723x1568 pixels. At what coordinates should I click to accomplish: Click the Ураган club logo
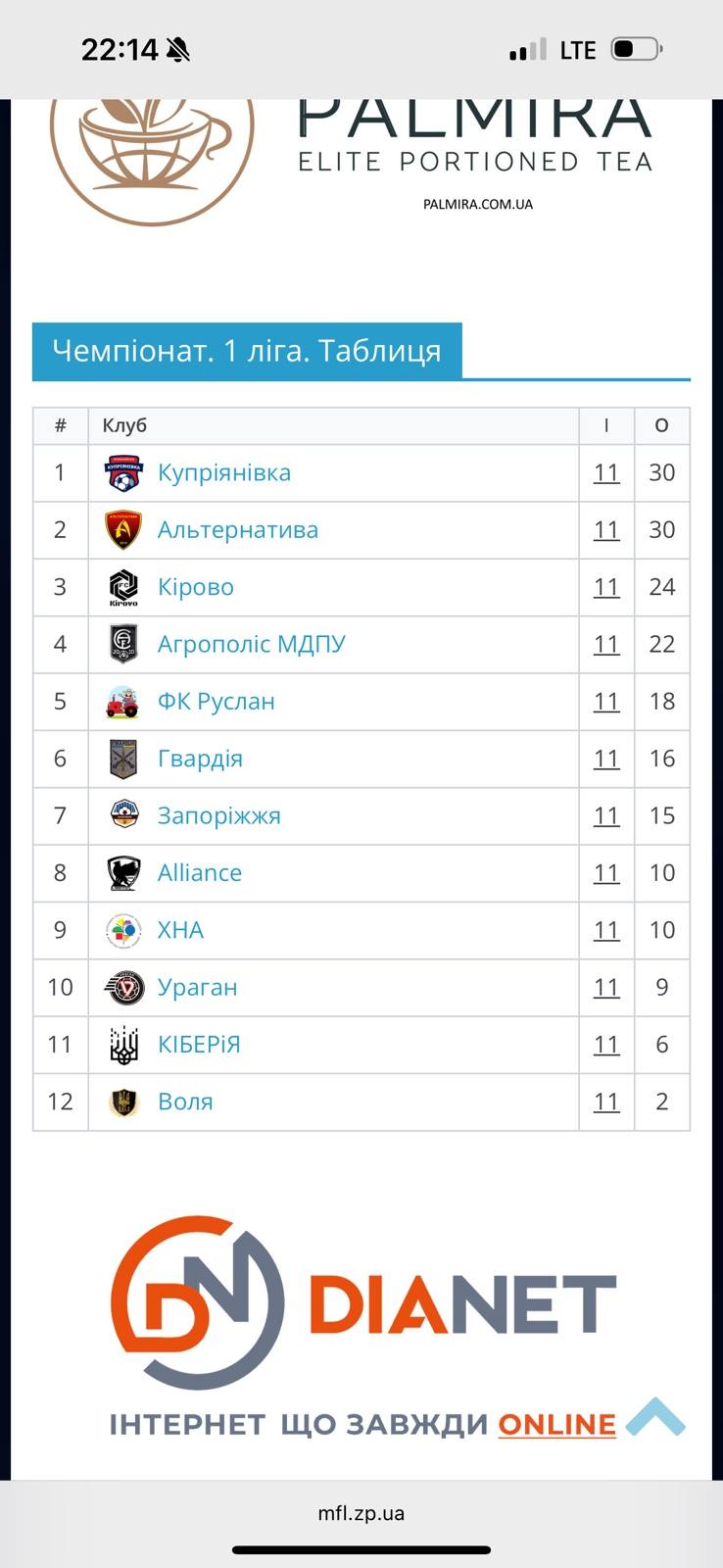tap(123, 987)
